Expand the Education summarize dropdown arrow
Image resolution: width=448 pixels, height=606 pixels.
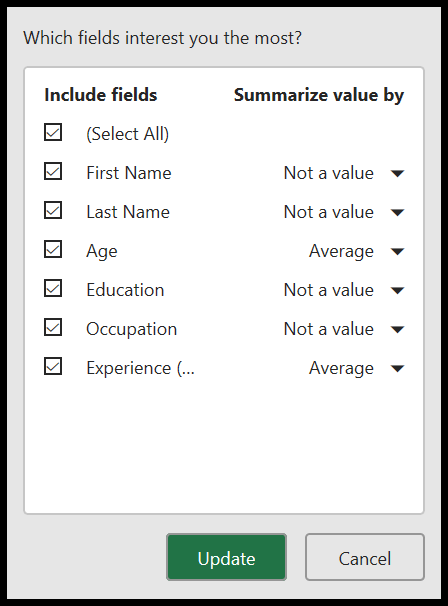coord(397,291)
